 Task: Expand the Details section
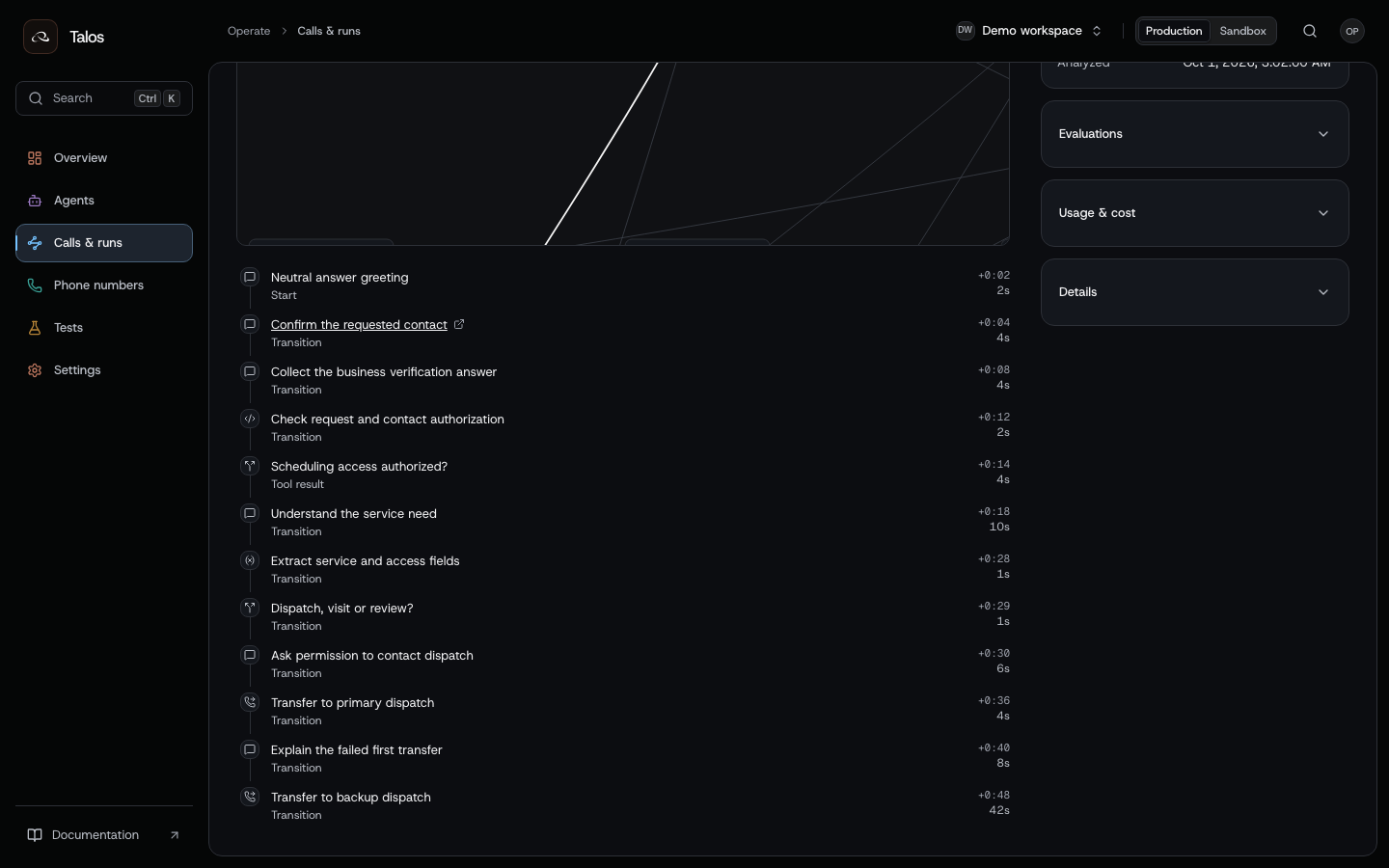(1194, 292)
